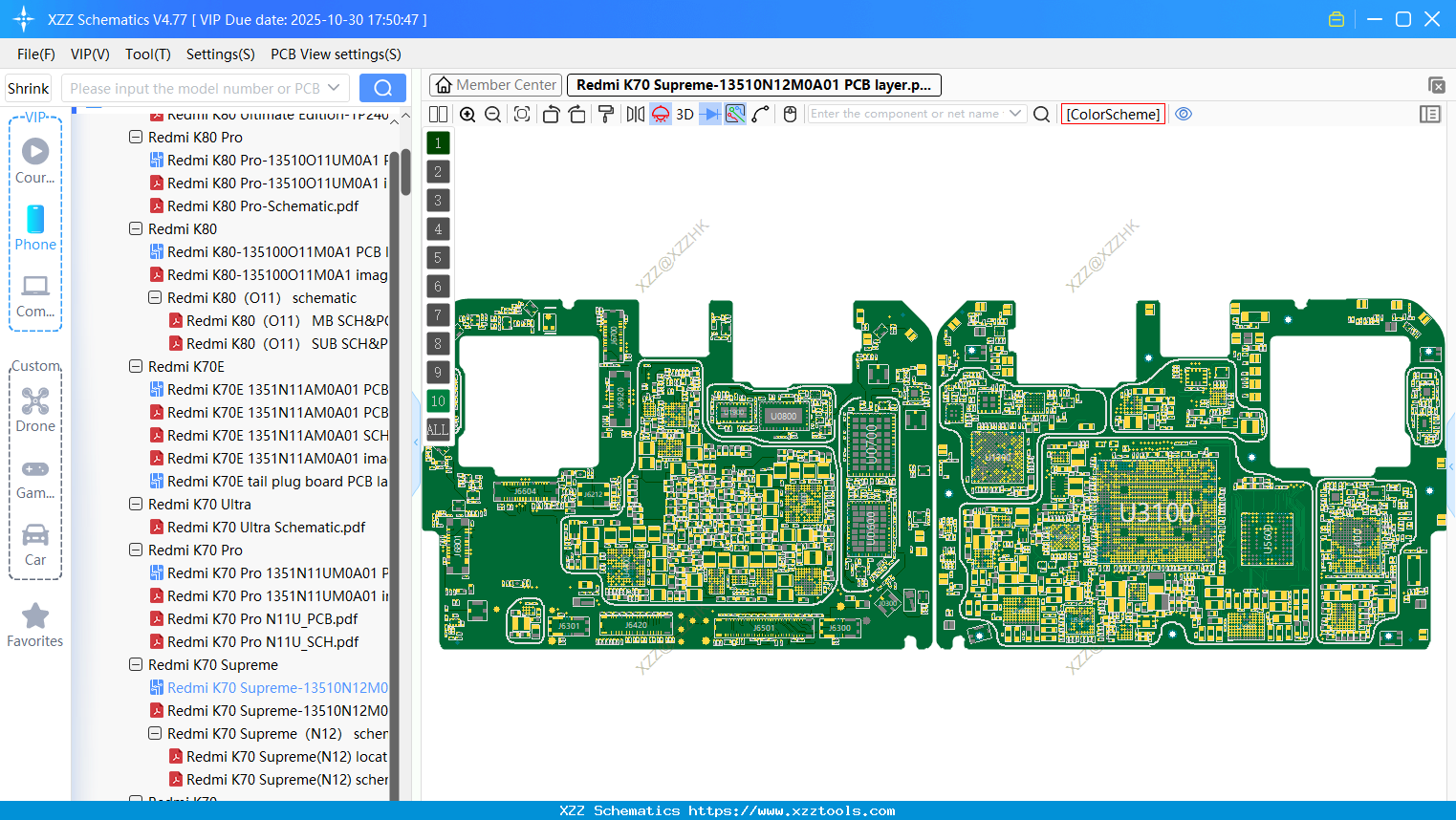
Task: Open the ColorScheme selector
Action: [x=1113, y=114]
